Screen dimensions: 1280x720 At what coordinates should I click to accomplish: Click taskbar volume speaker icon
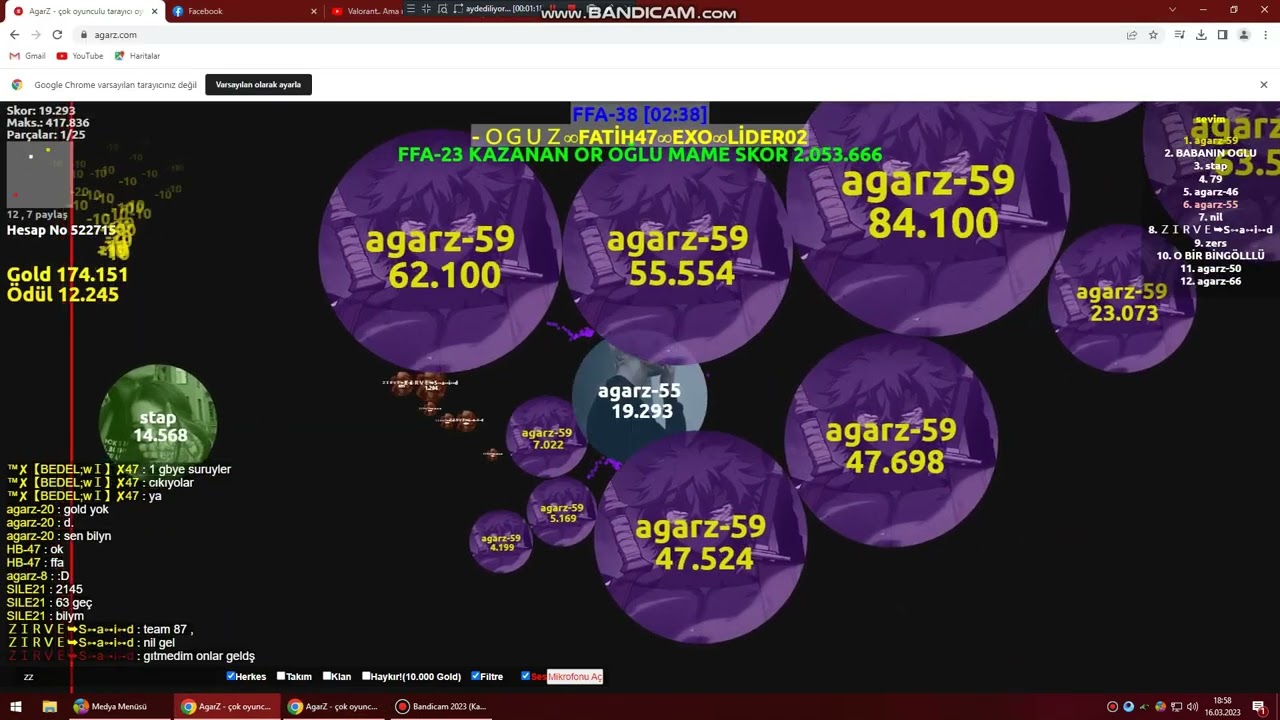click(1192, 707)
